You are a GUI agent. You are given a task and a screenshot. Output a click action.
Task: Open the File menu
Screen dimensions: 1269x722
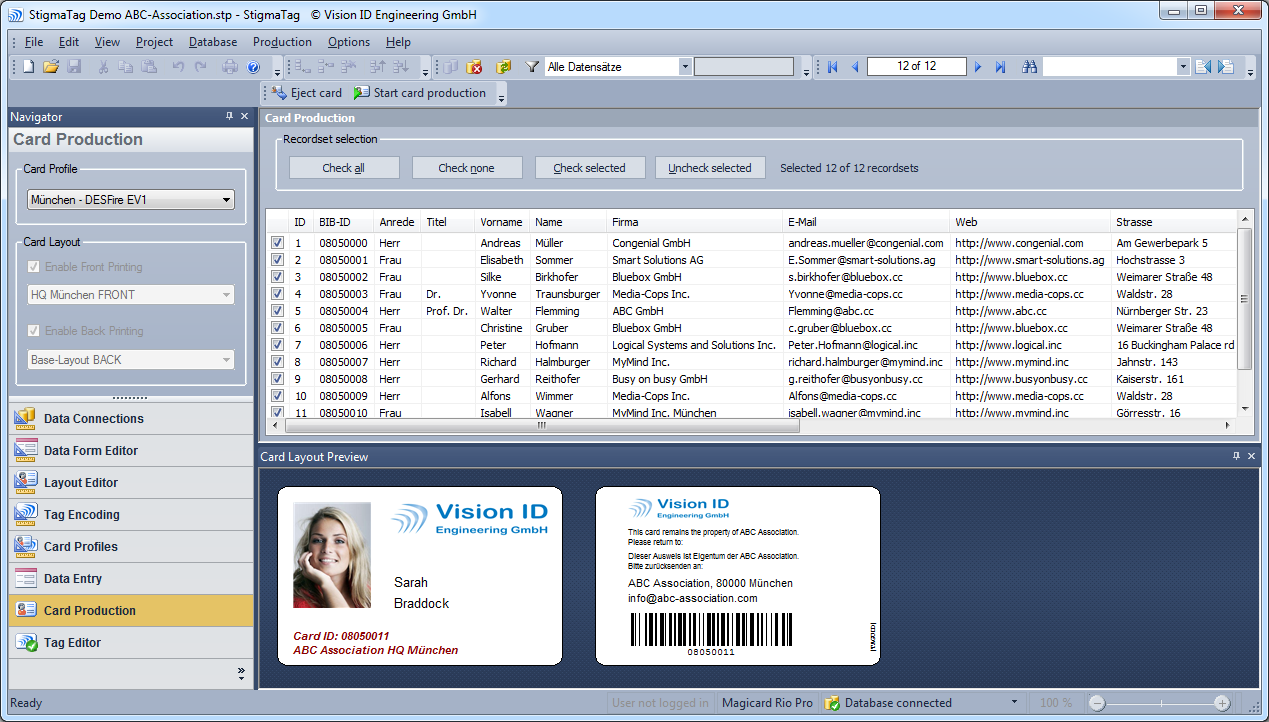[x=34, y=42]
